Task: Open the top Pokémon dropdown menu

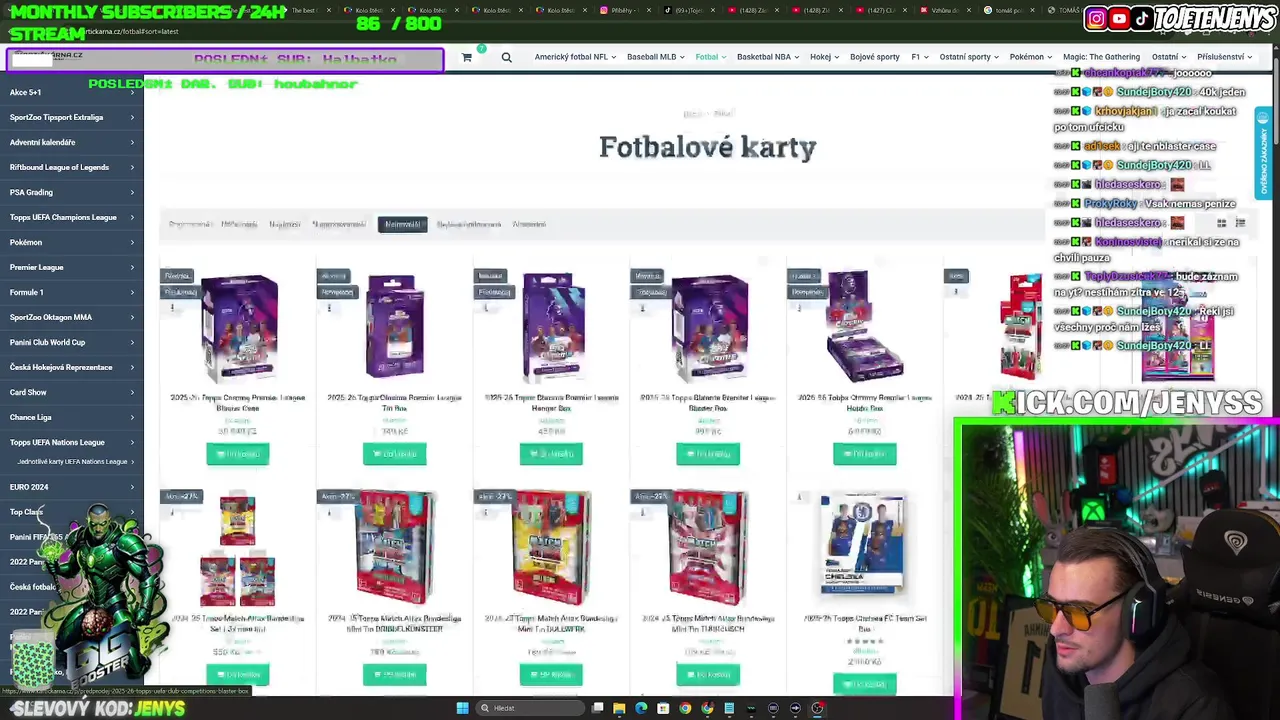Action: pyautogui.click(x=1030, y=57)
